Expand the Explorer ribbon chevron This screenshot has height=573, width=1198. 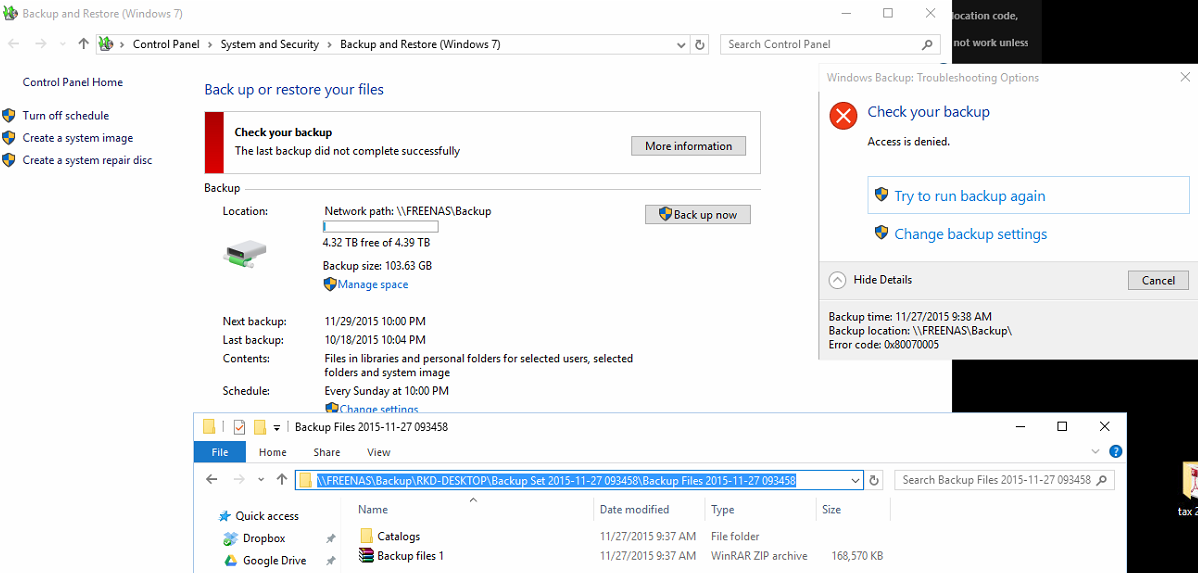pyautogui.click(x=1096, y=452)
